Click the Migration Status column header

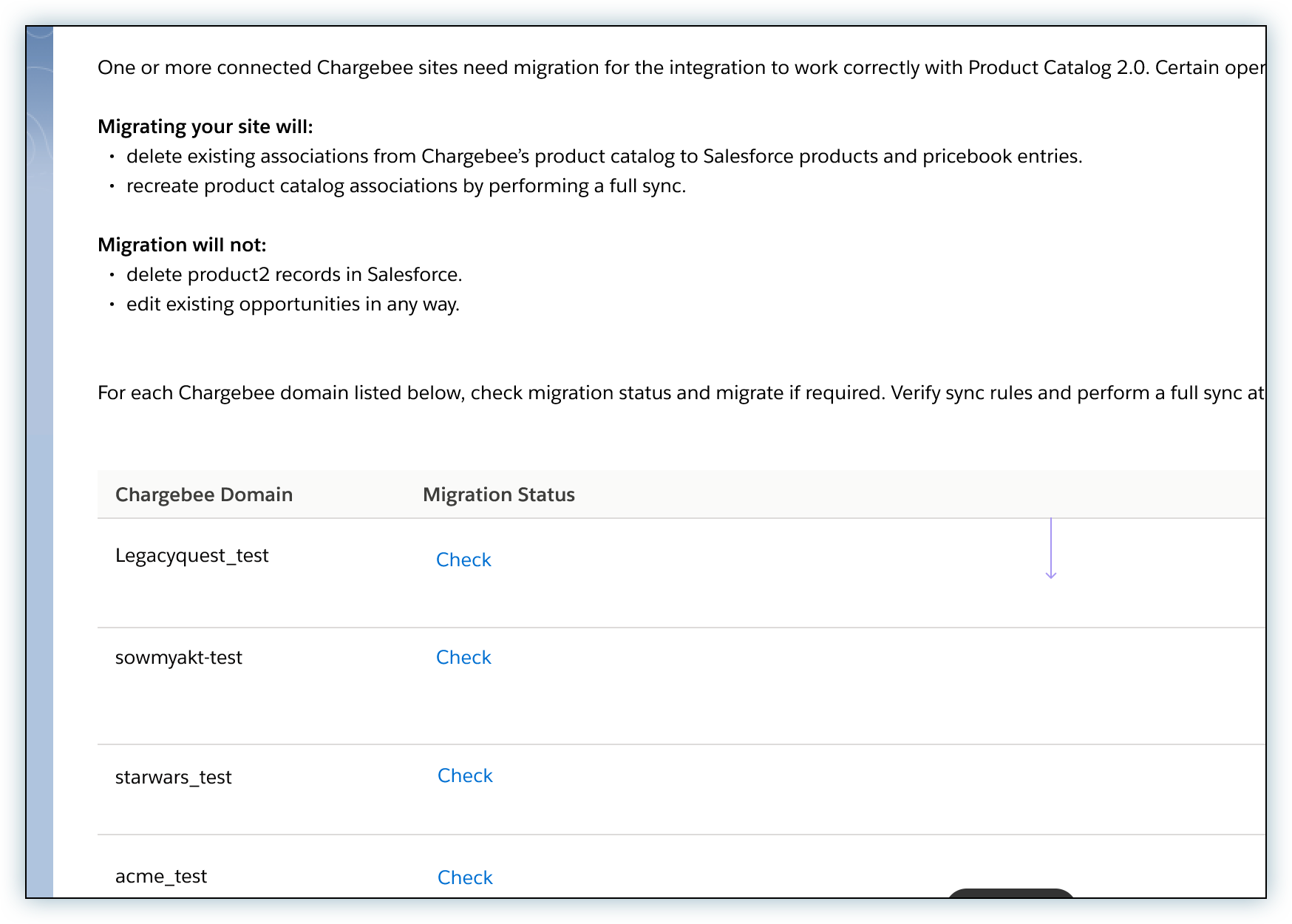tap(498, 495)
